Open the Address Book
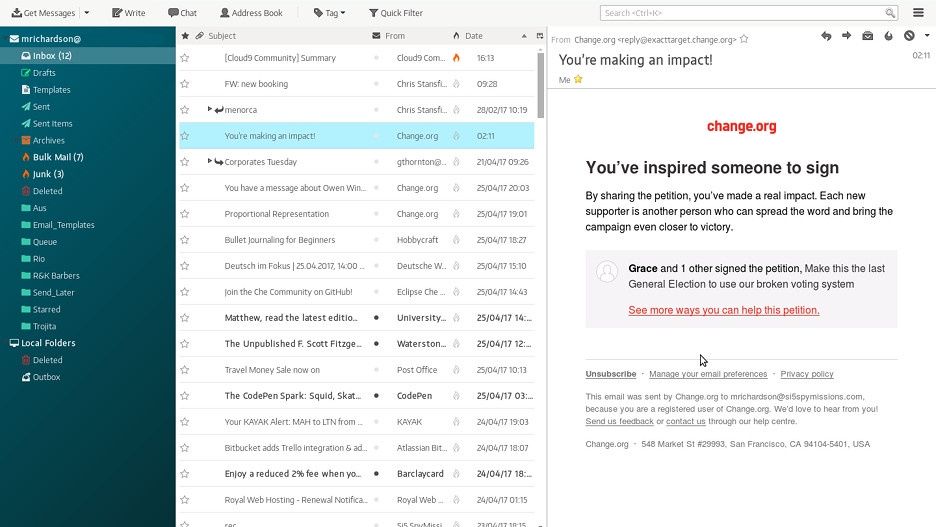Screen dimensions: 936x527 (x=251, y=13)
